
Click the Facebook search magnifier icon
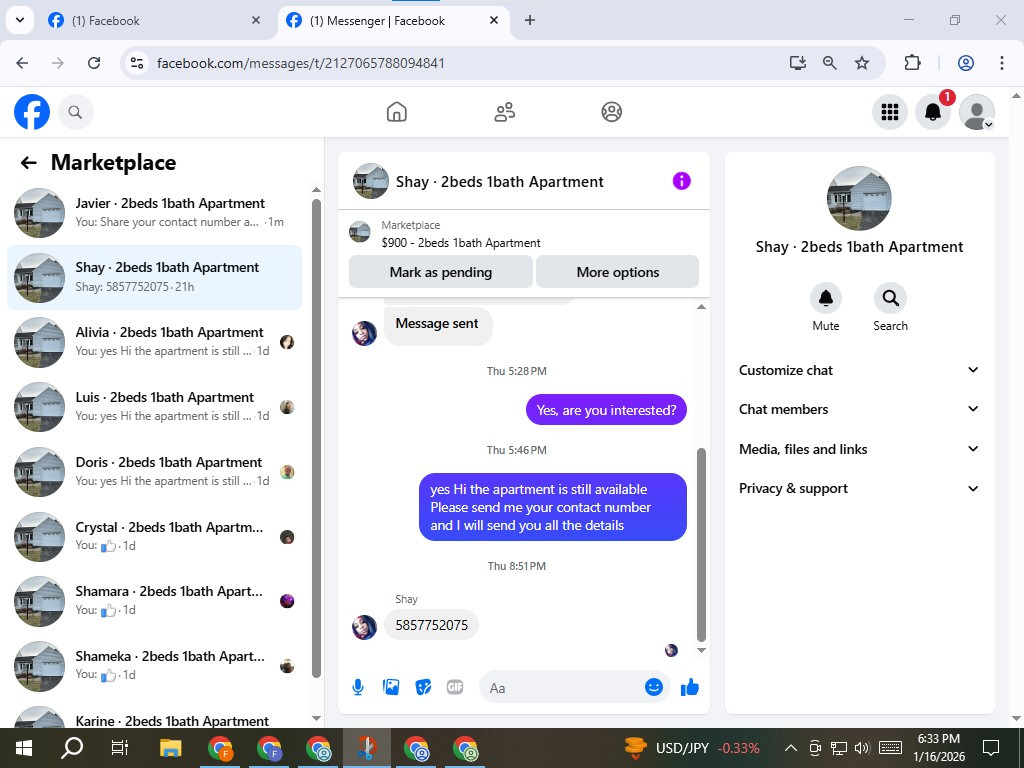76,112
